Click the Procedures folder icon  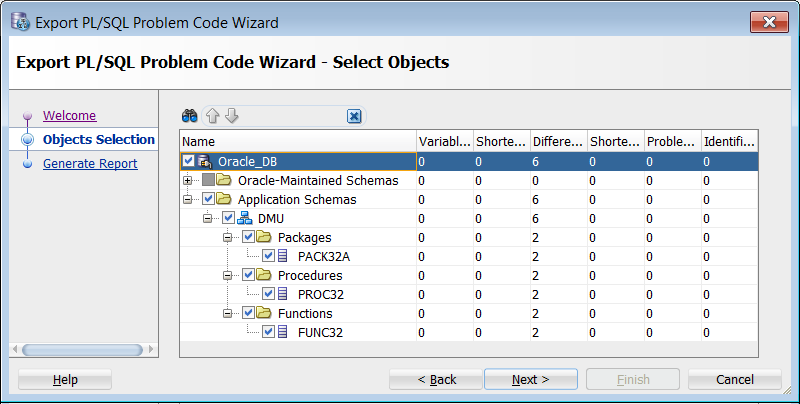(264, 275)
